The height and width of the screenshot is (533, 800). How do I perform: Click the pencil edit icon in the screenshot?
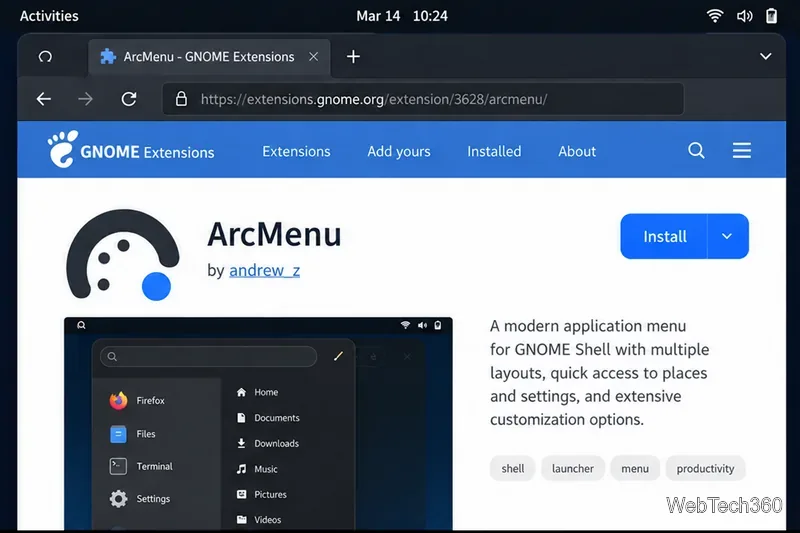(338, 356)
